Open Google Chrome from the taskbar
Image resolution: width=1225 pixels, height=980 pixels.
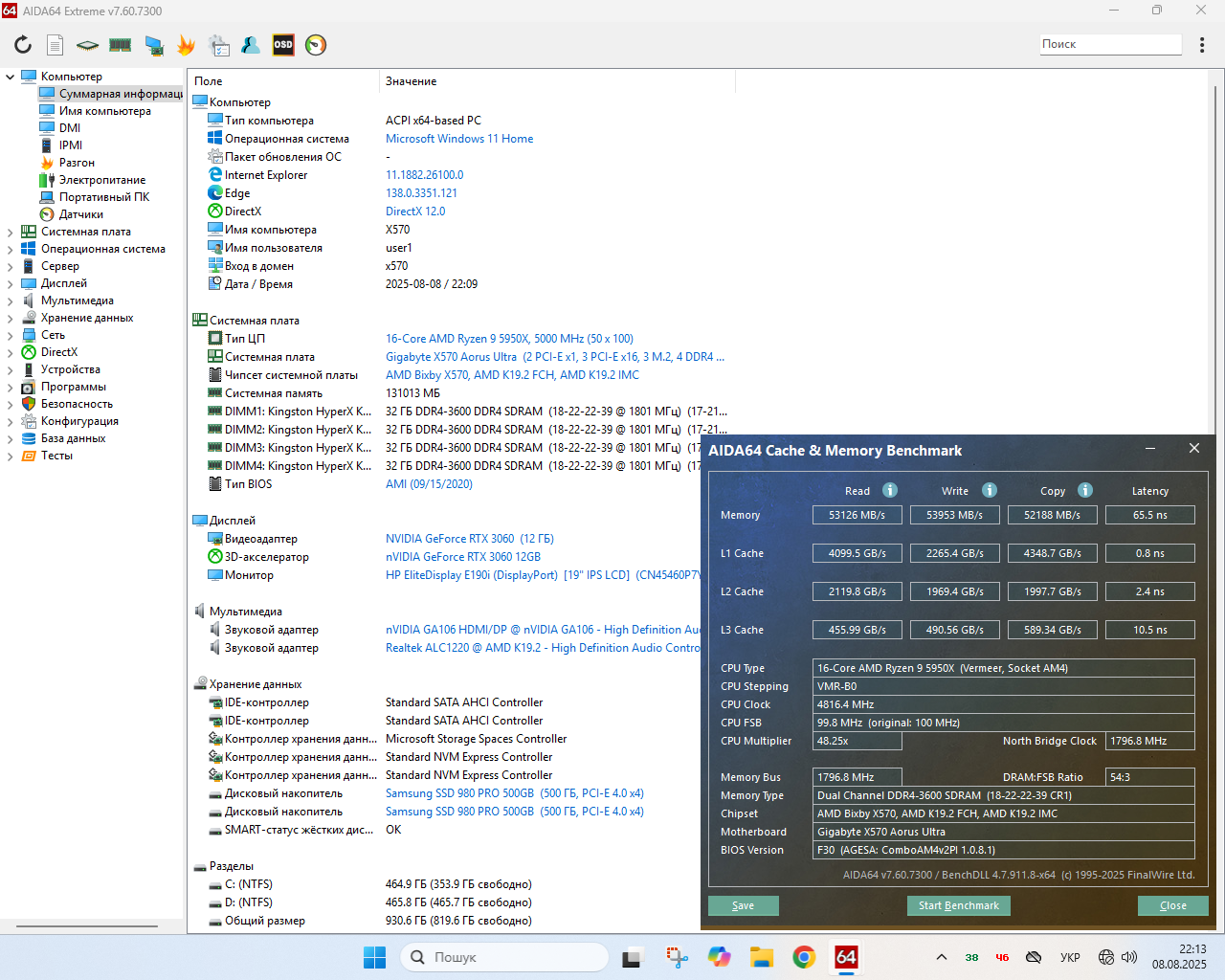point(804,957)
